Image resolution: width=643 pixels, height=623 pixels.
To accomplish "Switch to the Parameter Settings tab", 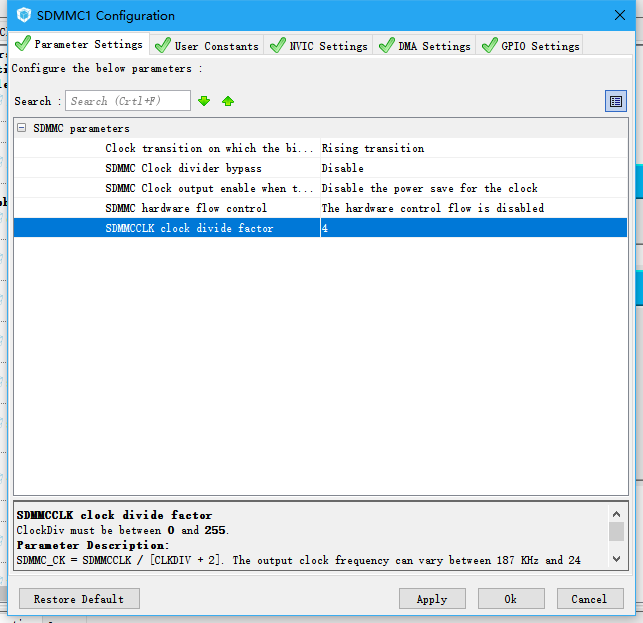I will (79, 44).
